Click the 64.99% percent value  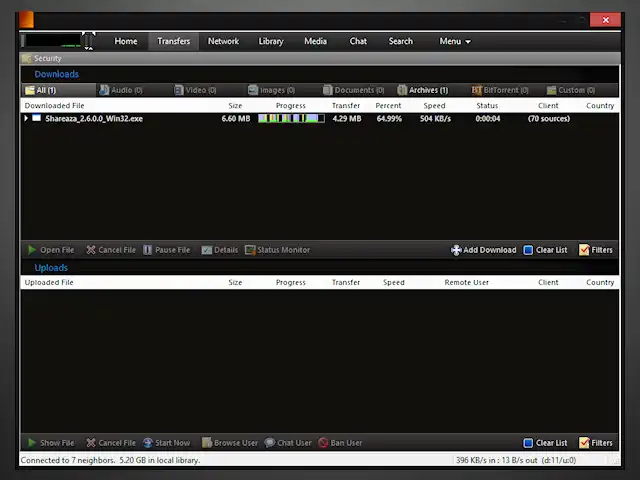[389, 119]
